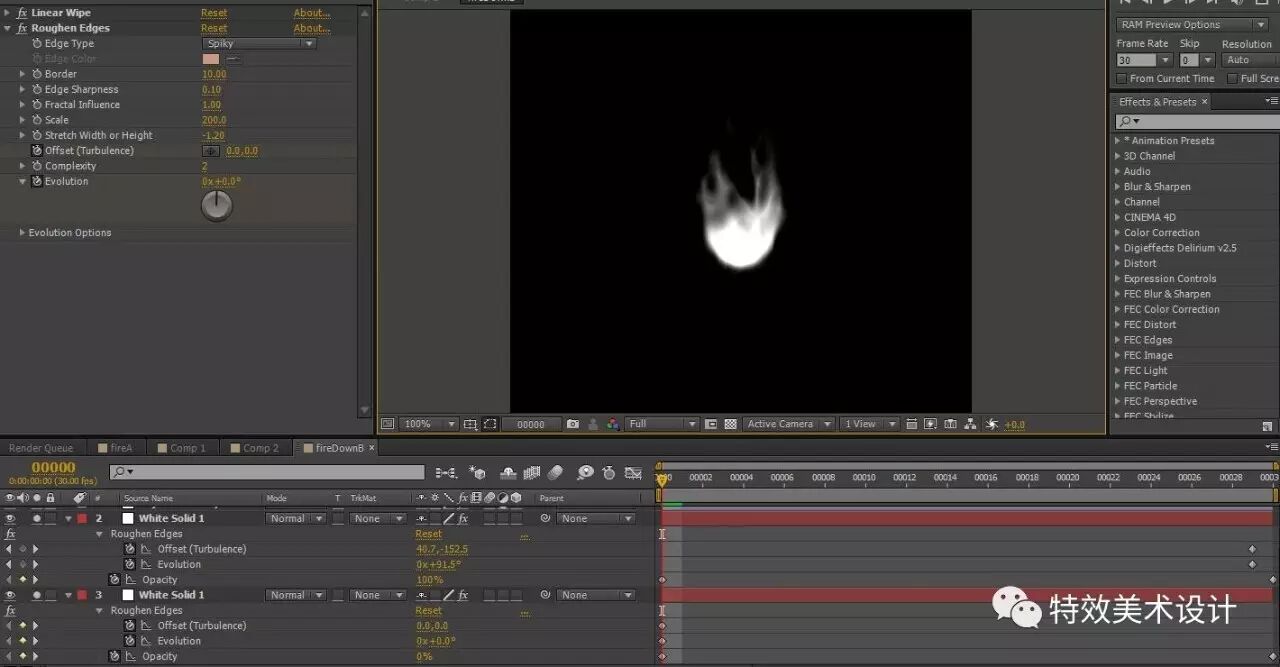Open the Spiky Edge Type dropdown
The height and width of the screenshot is (667, 1280).
(258, 43)
